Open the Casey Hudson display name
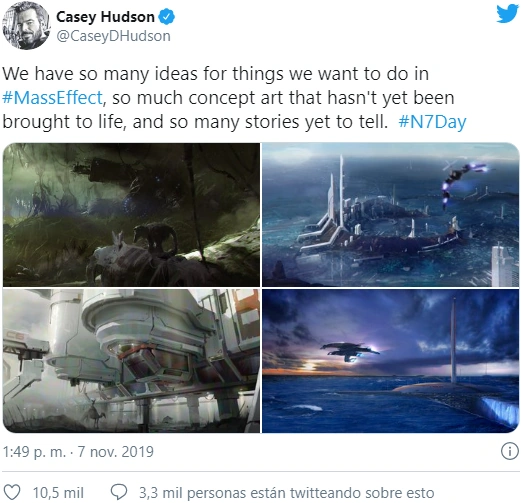Viewport: 521px width, 503px height. pos(105,17)
